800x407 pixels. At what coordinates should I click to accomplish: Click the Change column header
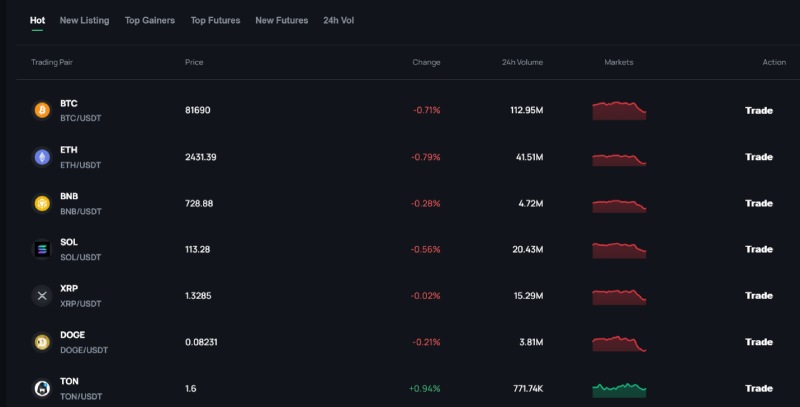(426, 62)
